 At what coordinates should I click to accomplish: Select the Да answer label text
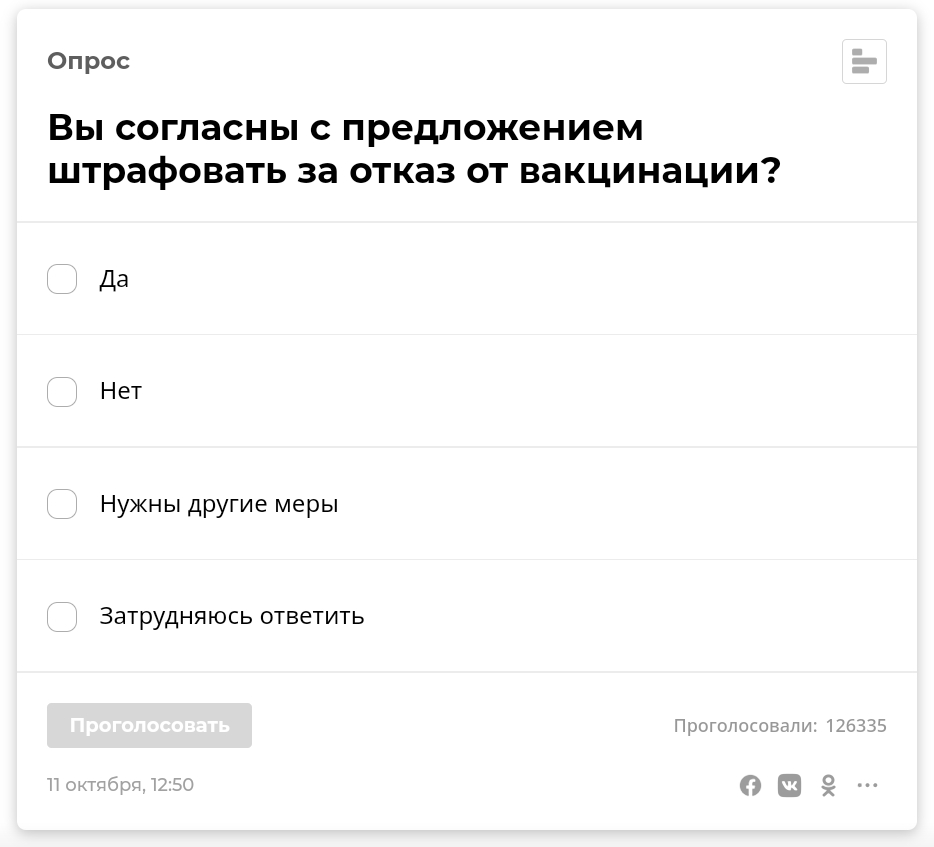(114, 279)
